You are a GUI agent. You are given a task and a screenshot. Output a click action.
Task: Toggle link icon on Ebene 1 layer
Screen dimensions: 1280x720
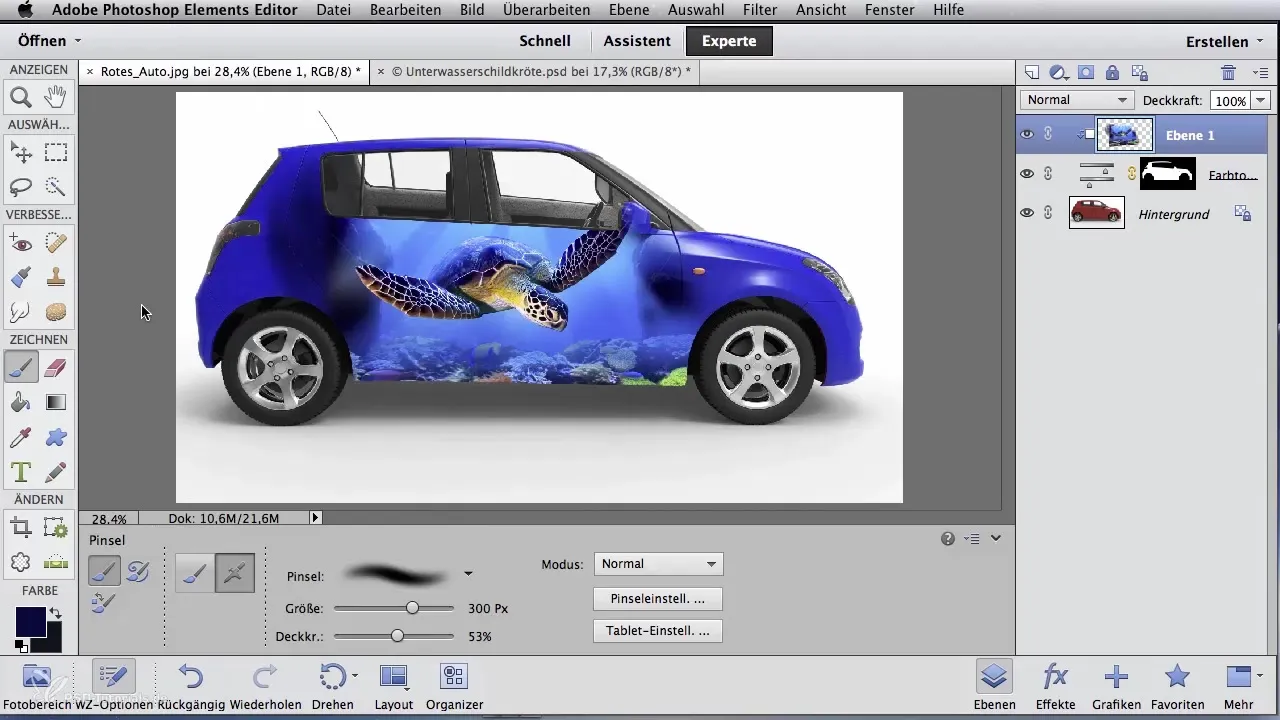point(1048,134)
